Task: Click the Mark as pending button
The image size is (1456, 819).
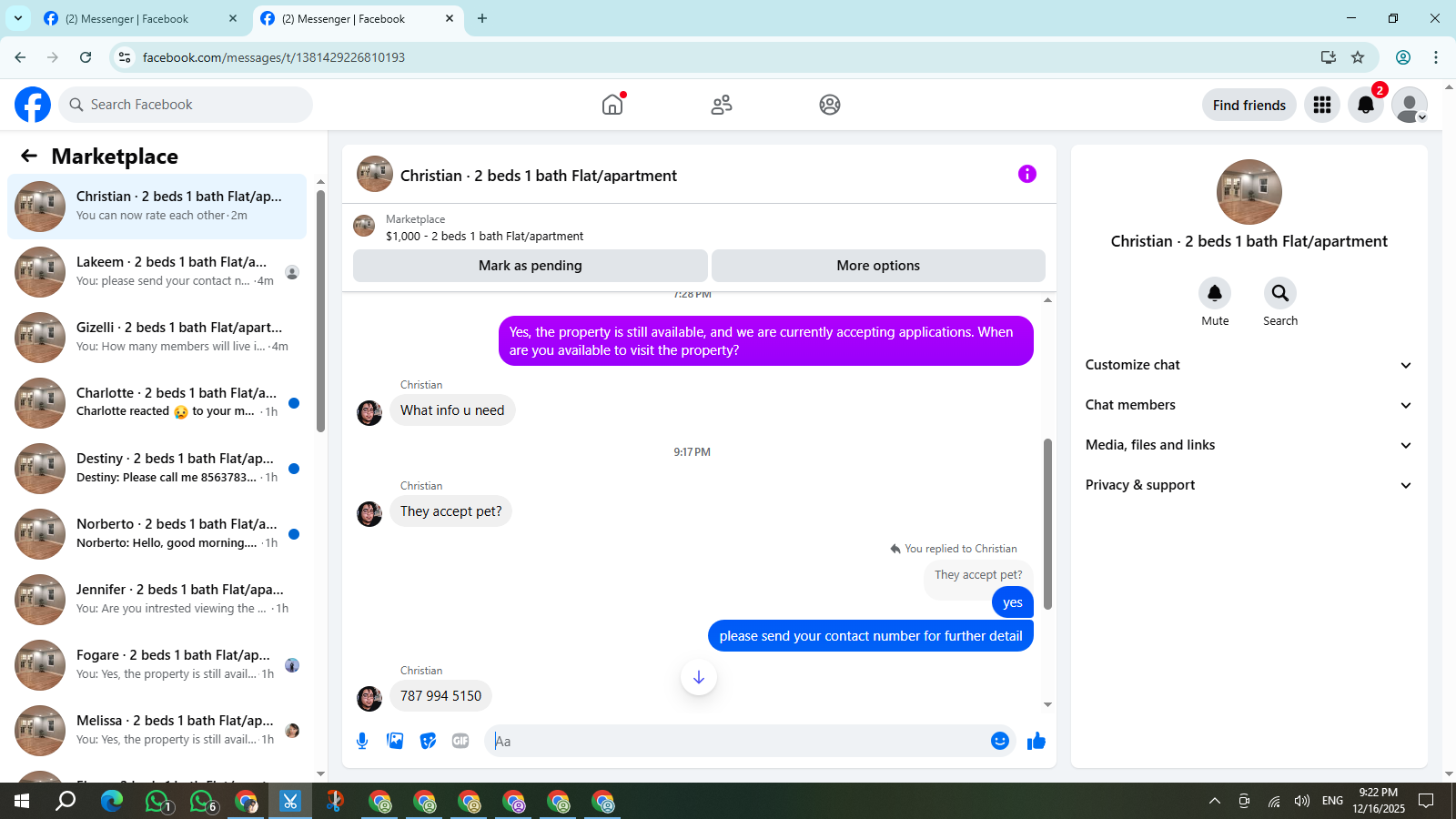Action: click(x=531, y=266)
